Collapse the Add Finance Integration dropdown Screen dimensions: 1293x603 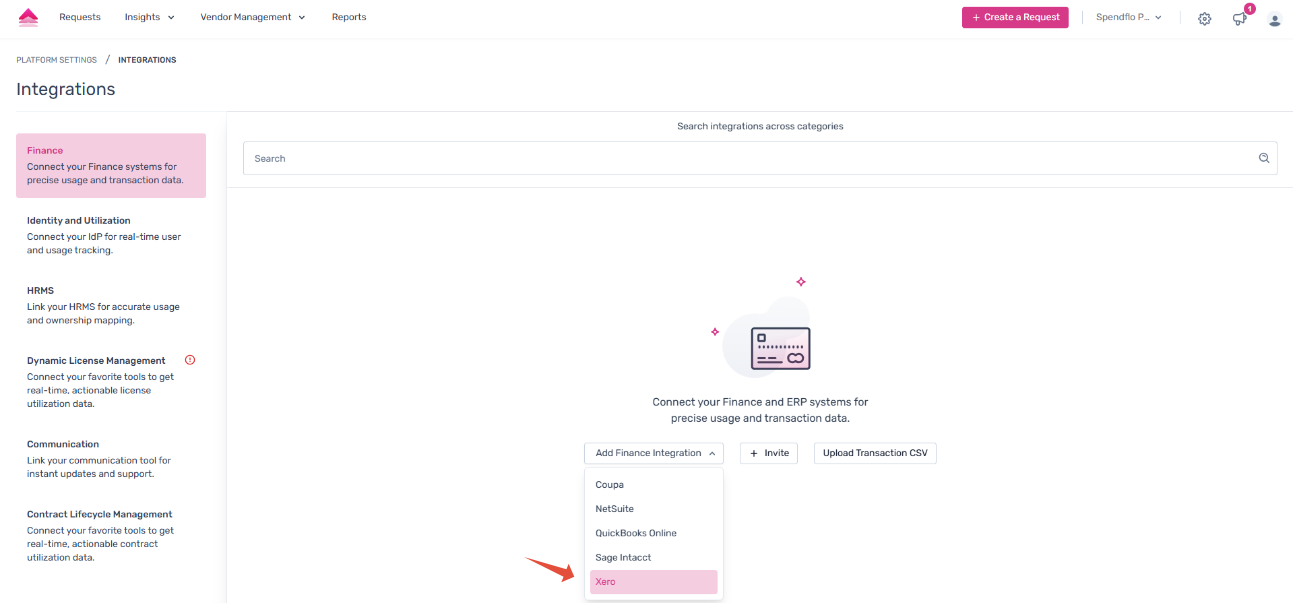coord(654,453)
